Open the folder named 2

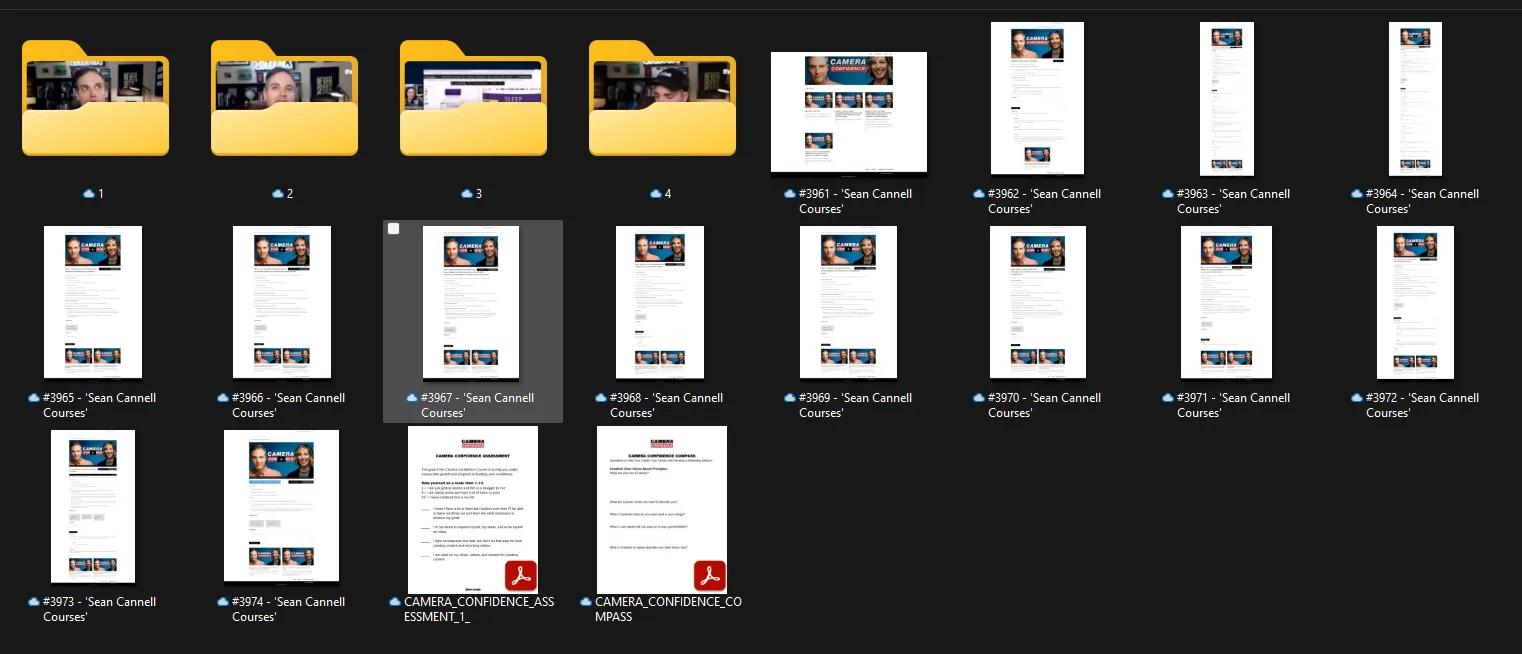284,100
